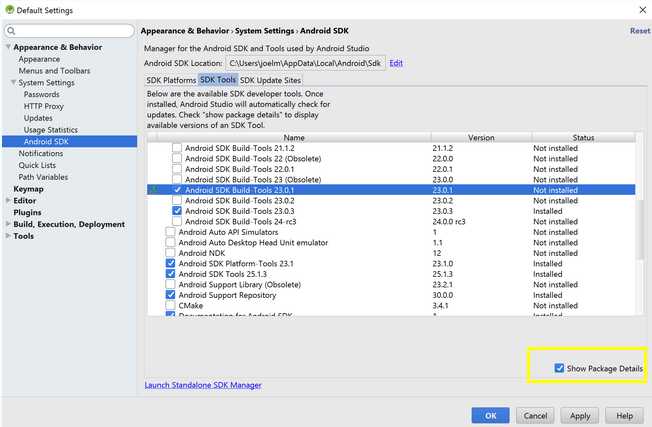
Task: Click the search magnifier icon
Action: pos(11,31)
